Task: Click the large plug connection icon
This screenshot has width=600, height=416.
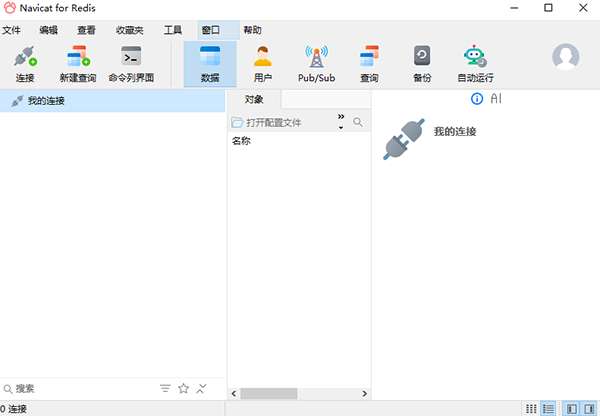Action: click(x=404, y=139)
